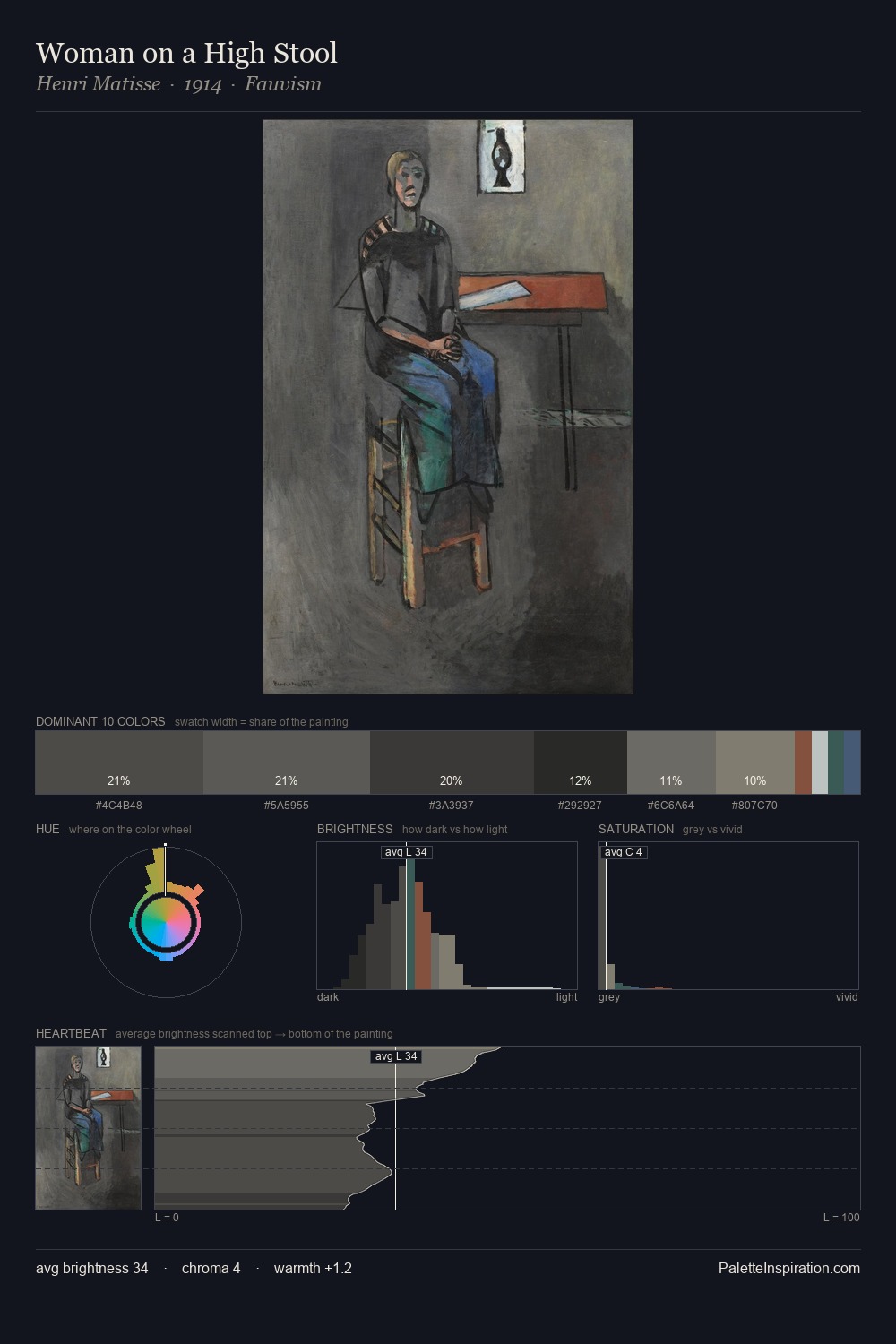Select the 10% swatch labeled #807C70
The width and height of the screenshot is (896, 1344).
point(755,762)
